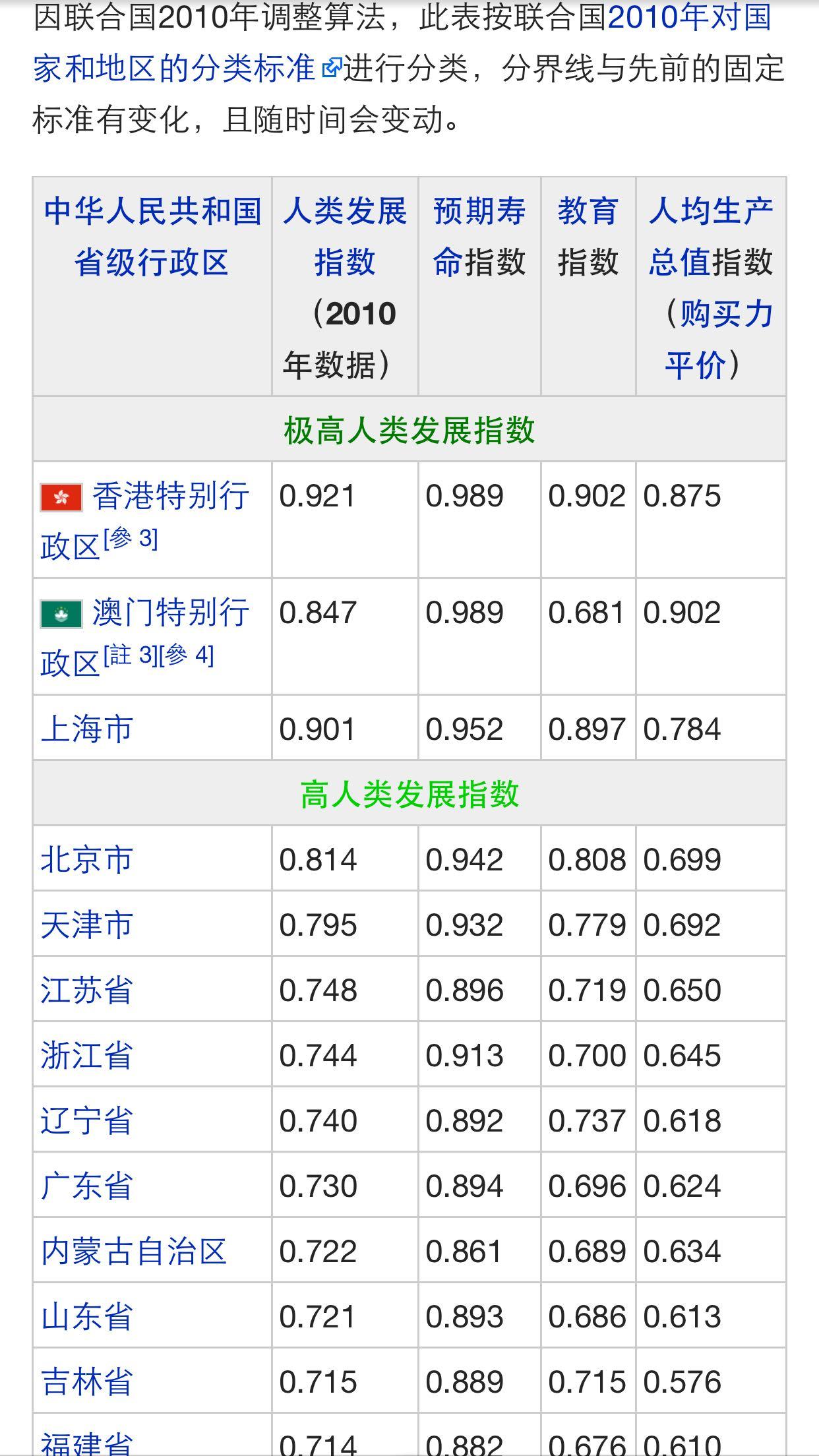Select the 高人类发展指数 section heading
This screenshot has height=1456, width=819.
(409, 795)
